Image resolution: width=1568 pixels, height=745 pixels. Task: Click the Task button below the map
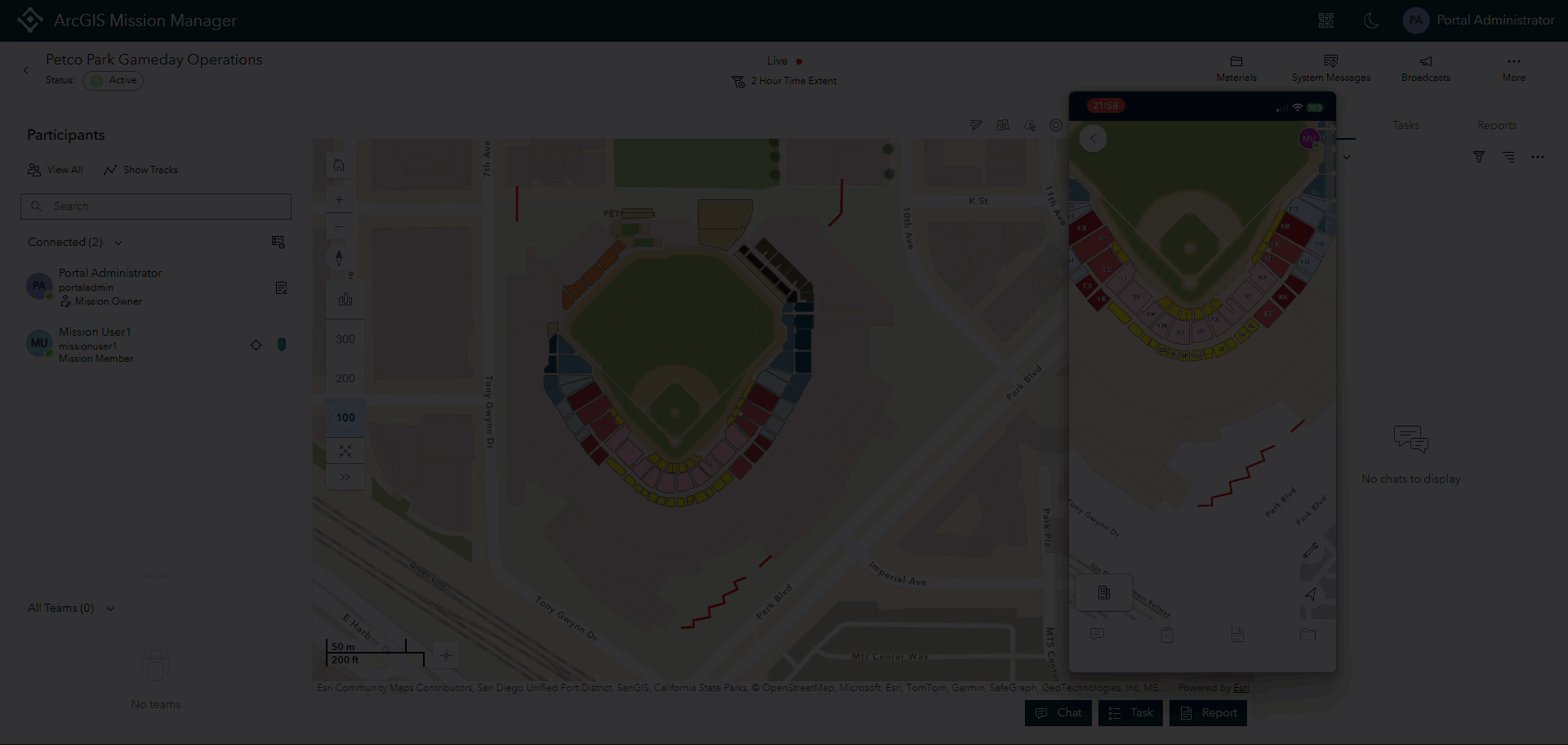[x=1130, y=713]
